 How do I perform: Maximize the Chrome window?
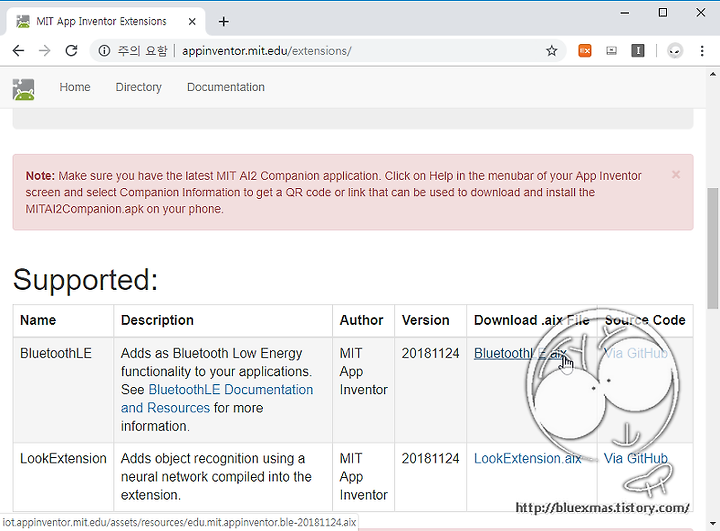tap(663, 13)
